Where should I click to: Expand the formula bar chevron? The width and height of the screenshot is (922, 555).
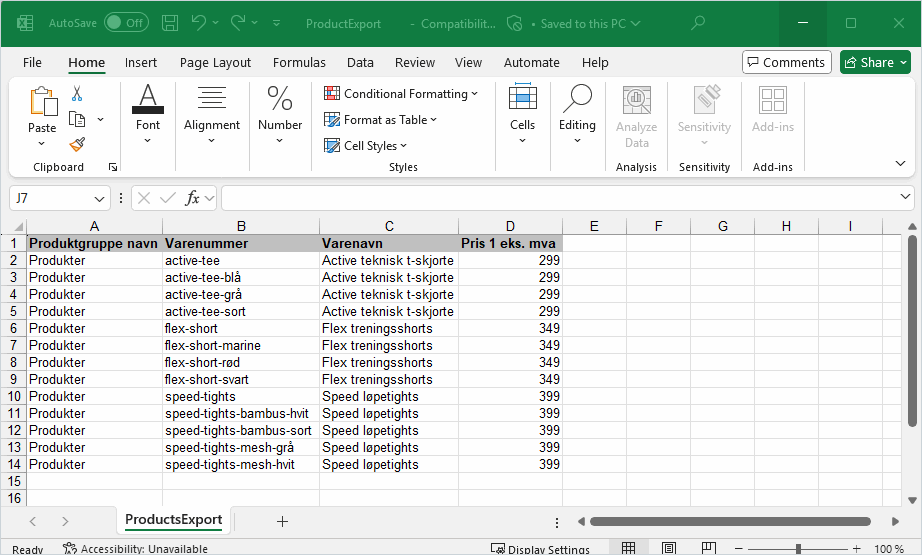905,197
